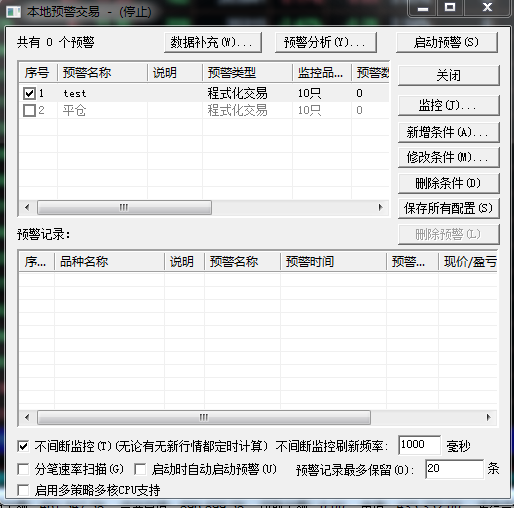Save settings with 保存所有配置(S)
The height and width of the screenshot is (508, 514).
449,208
